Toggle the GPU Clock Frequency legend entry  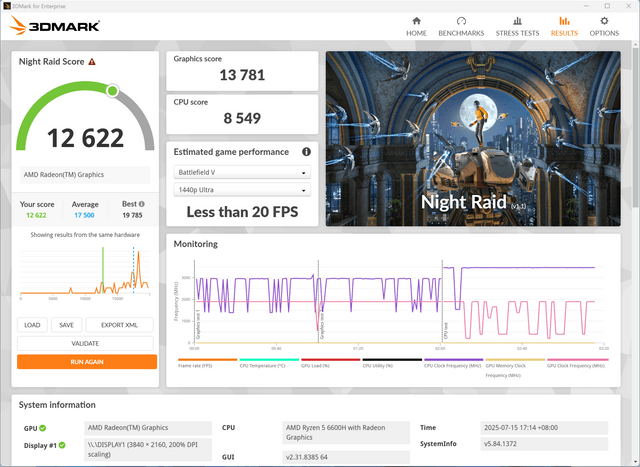tap(576, 363)
